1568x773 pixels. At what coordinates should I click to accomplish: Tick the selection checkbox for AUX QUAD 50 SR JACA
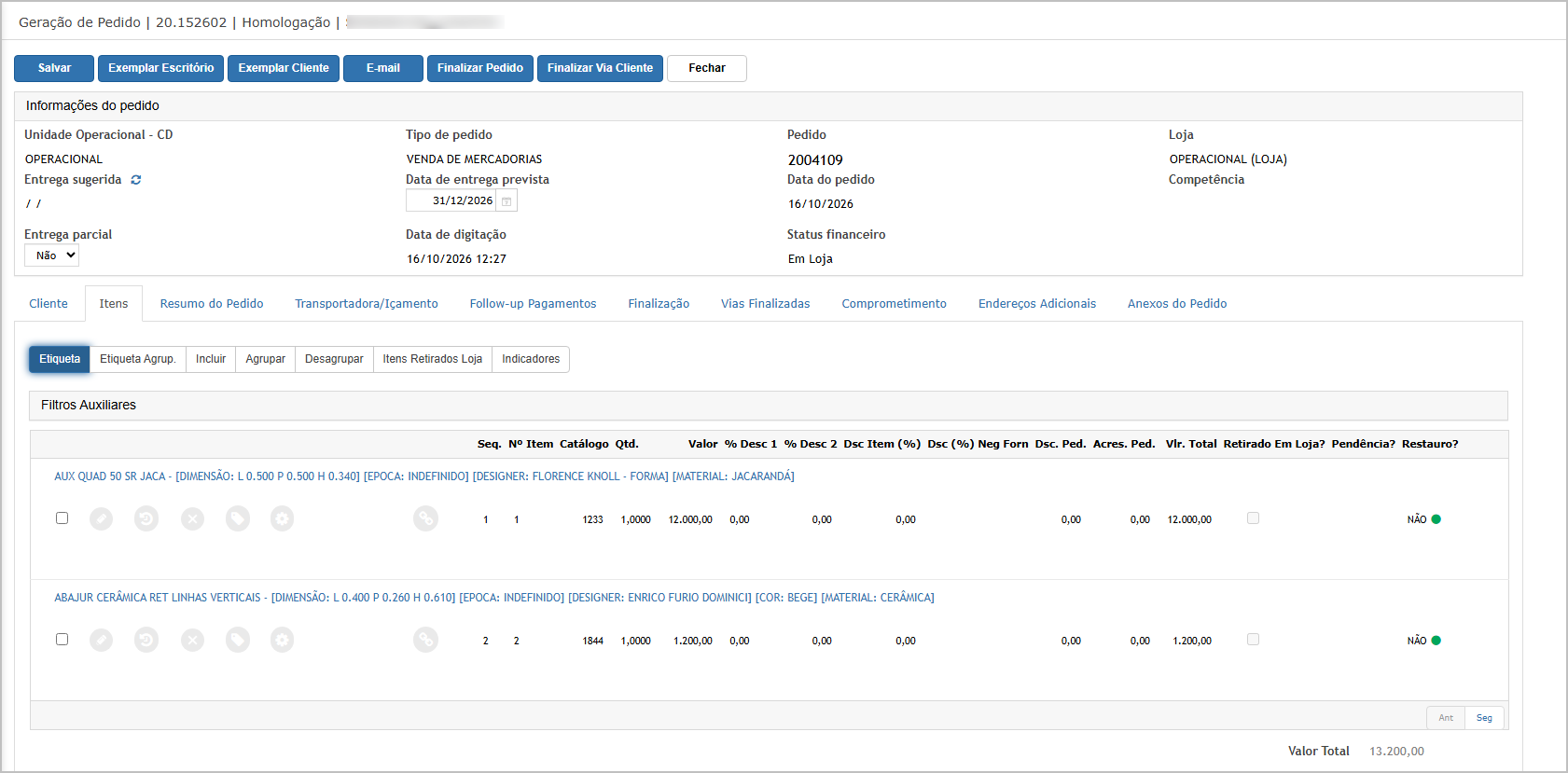(x=62, y=518)
